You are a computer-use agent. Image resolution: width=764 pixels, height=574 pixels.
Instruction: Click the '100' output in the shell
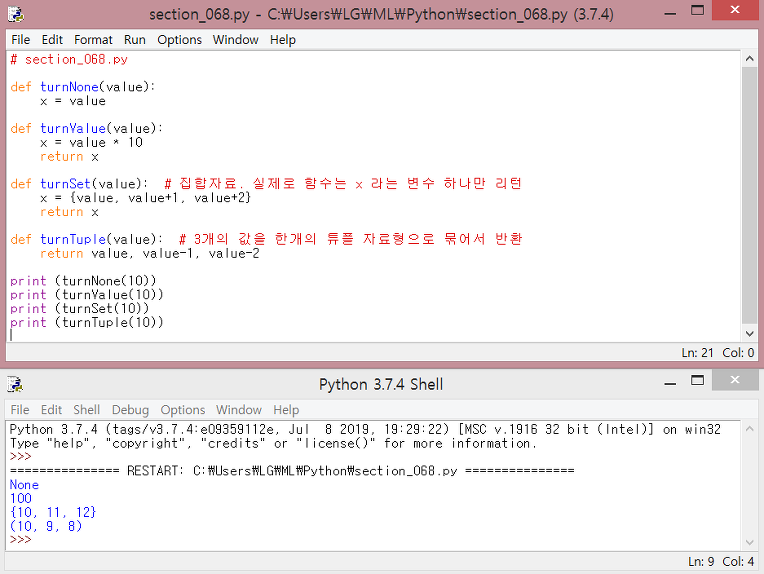[x=21, y=498]
